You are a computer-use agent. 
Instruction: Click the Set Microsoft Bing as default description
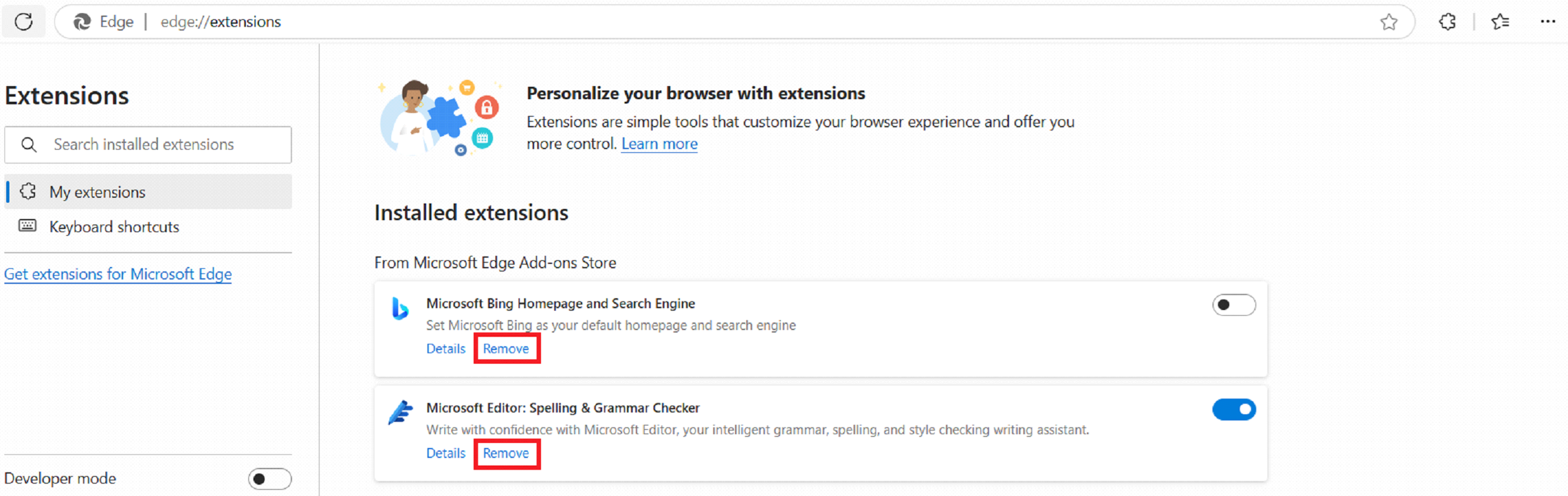(611, 325)
